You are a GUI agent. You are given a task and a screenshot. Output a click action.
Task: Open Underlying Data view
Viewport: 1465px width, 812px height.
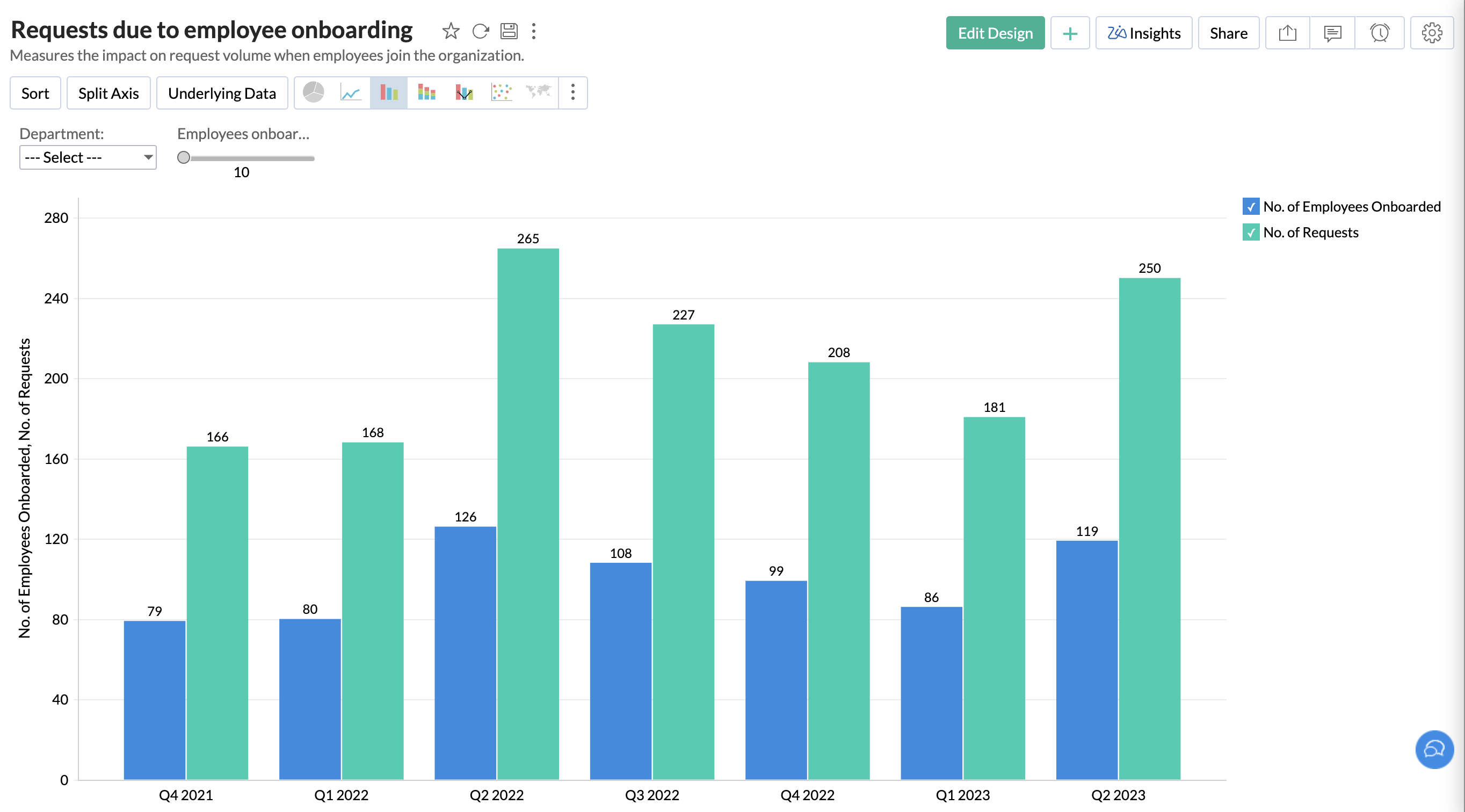tap(222, 93)
